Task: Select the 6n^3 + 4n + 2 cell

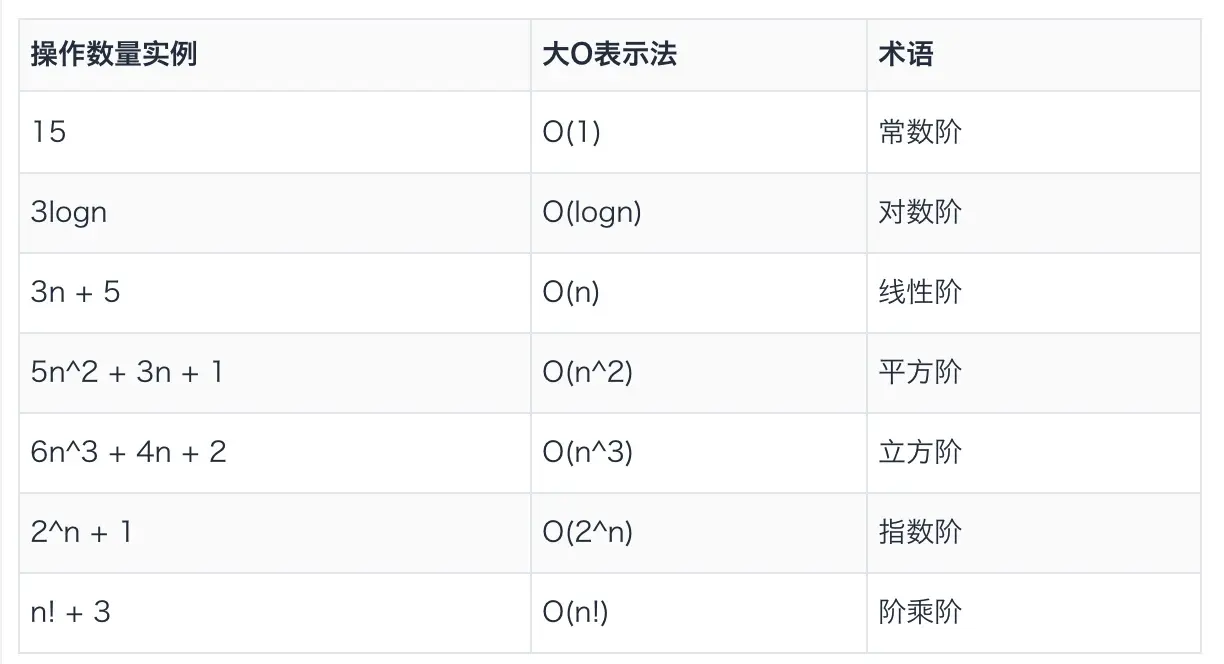Action: pos(275,453)
